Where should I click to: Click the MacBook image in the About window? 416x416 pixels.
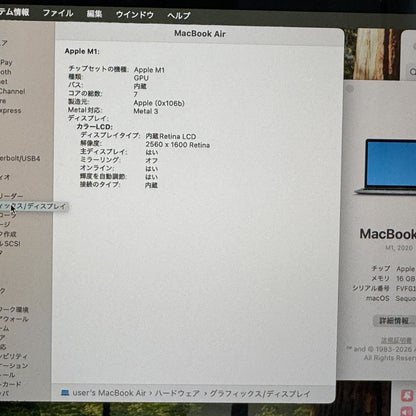pos(386,167)
